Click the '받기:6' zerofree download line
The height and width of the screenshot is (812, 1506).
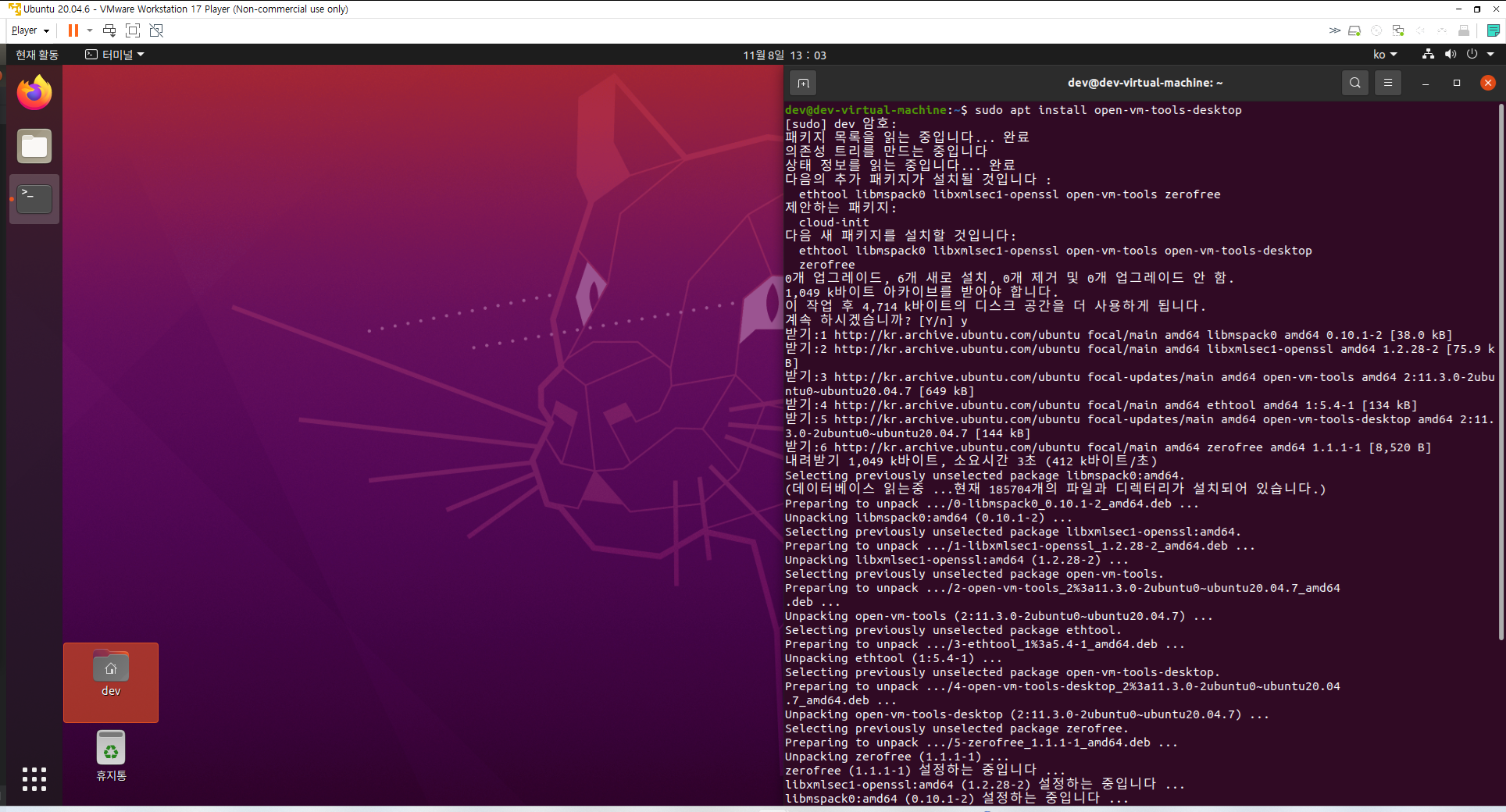[x=1108, y=447]
